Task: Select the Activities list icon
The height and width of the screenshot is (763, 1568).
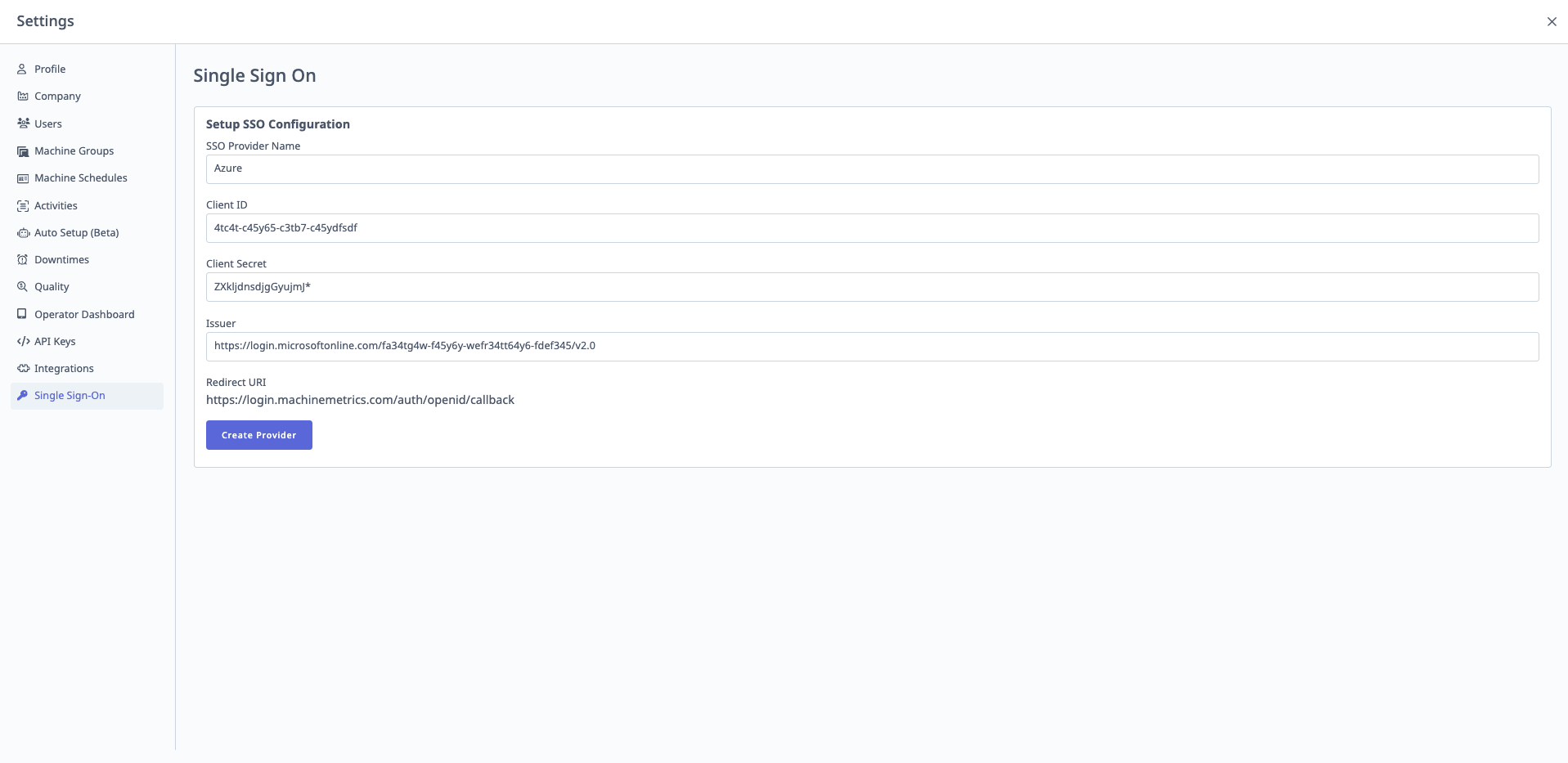Action: [x=22, y=205]
